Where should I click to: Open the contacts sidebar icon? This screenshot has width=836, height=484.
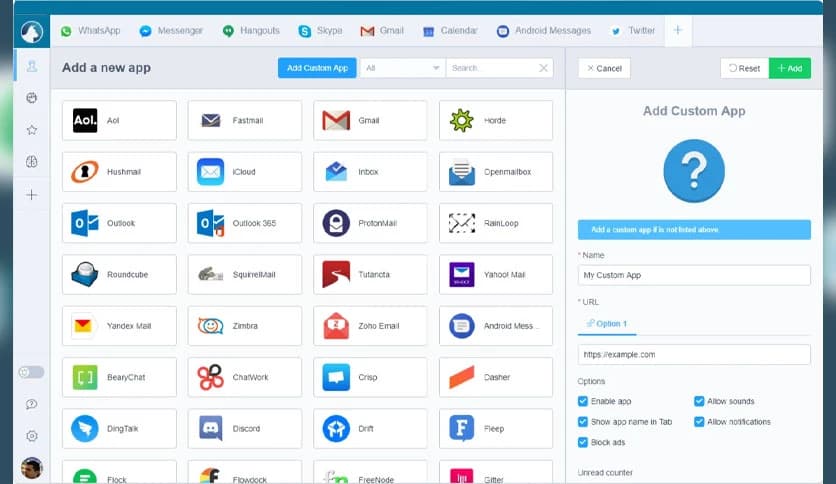click(32, 66)
